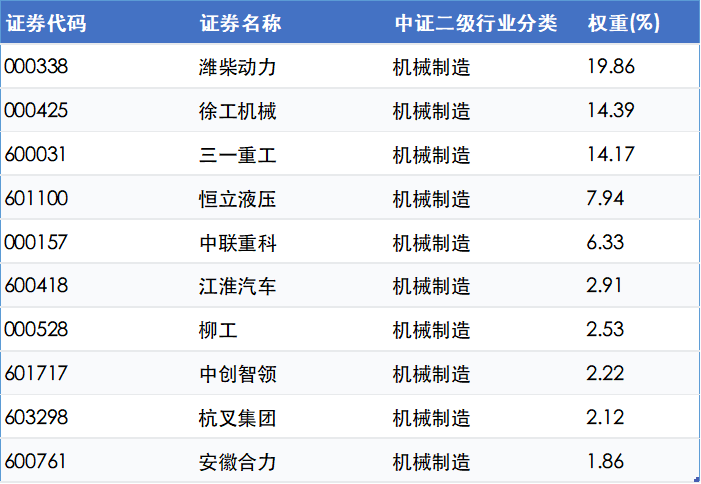Screen dimensions: 701x484
Task: Select the name 江淮汽车
Action: click(x=238, y=286)
